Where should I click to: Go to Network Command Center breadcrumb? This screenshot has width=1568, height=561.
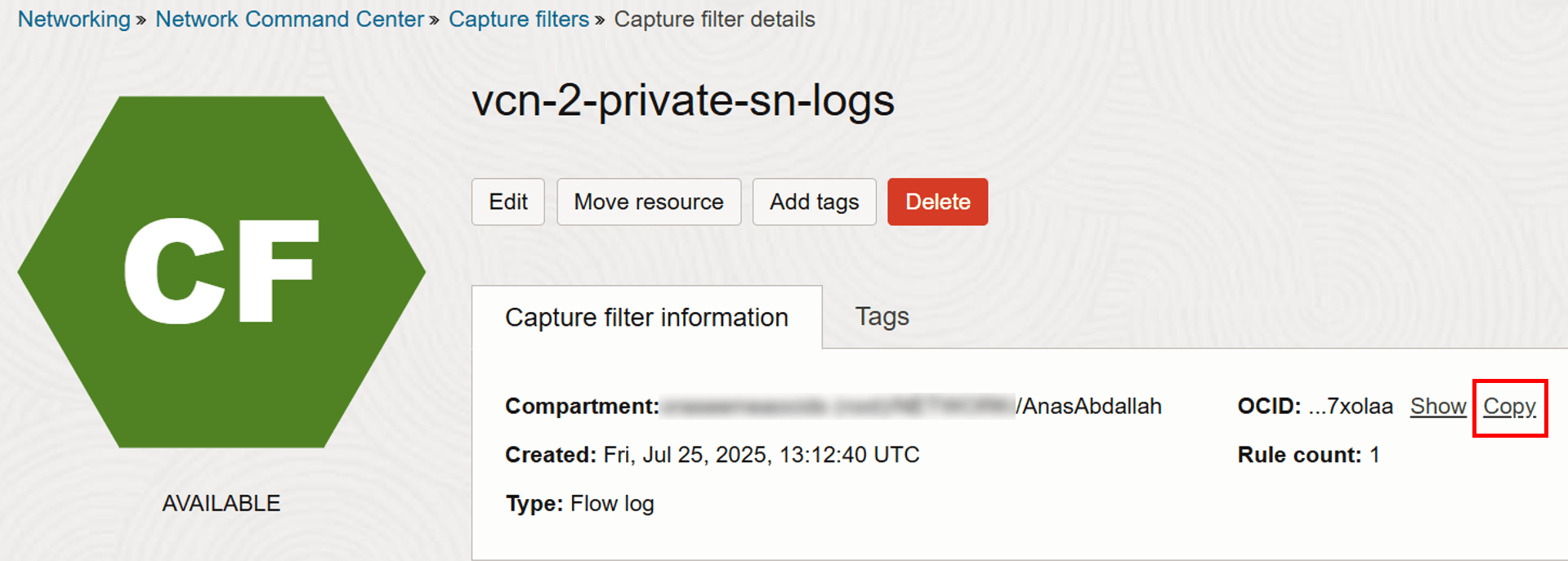(x=289, y=19)
